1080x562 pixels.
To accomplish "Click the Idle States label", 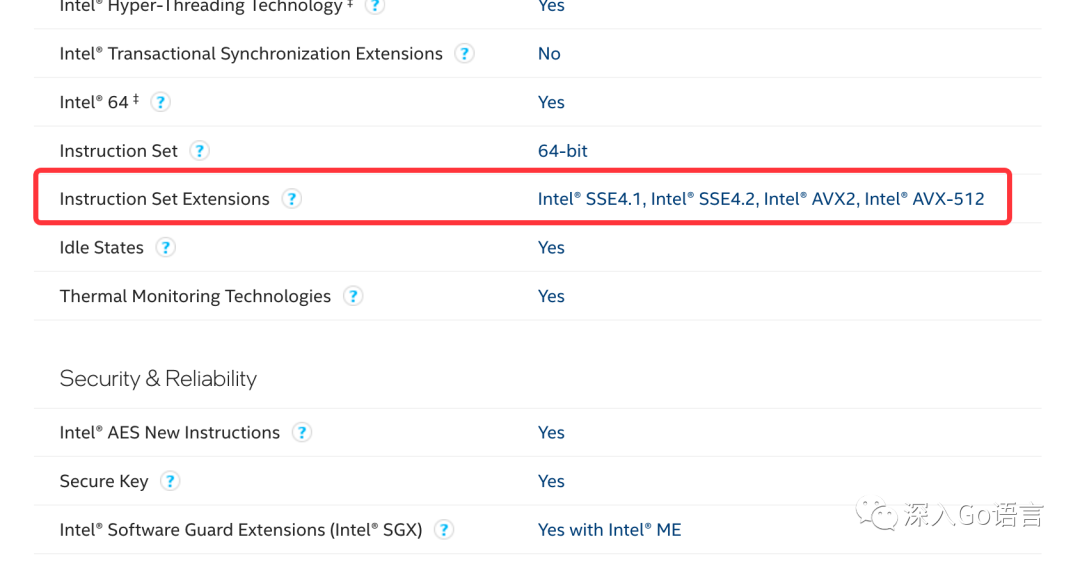I will pos(101,247).
